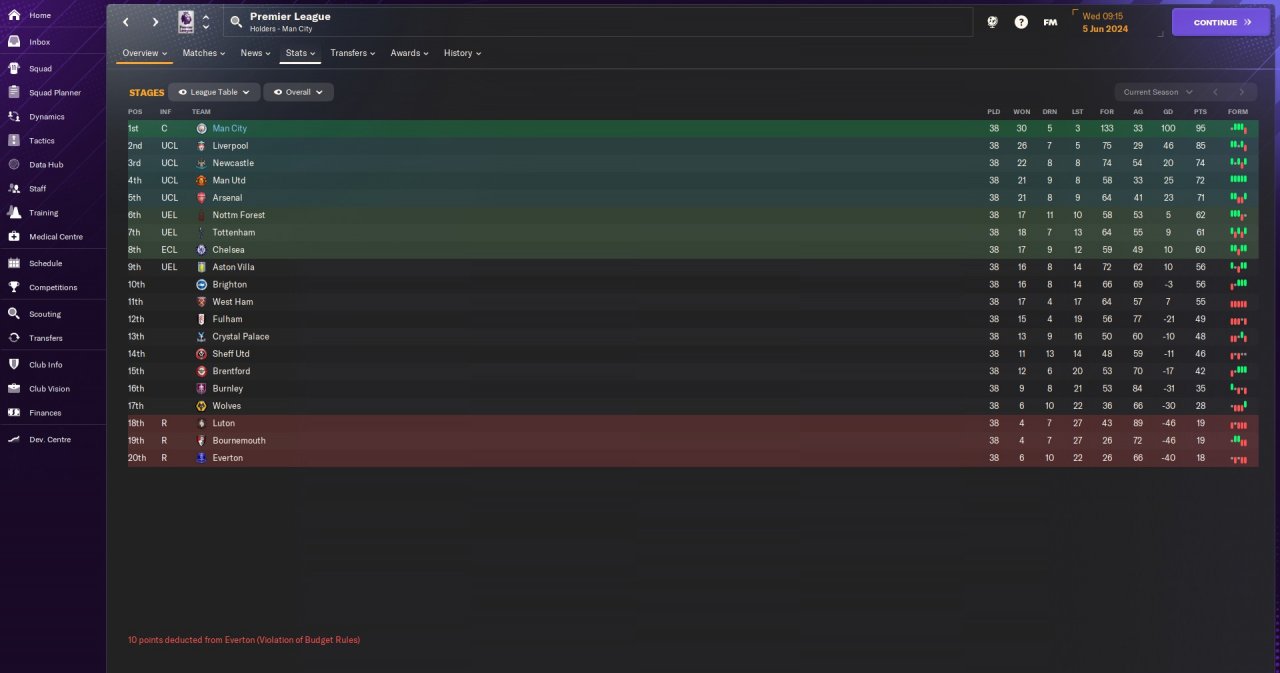Open the Tactics board icon

[x=14, y=141]
